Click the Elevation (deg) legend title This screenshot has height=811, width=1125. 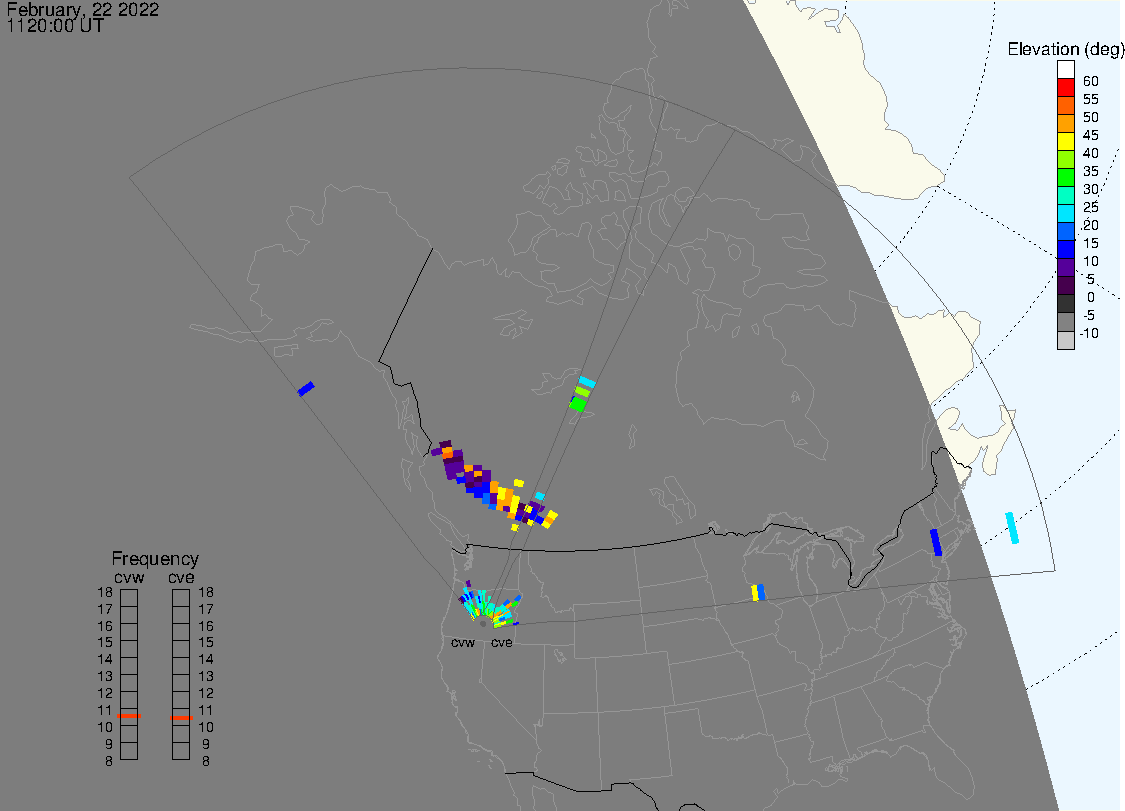[1065, 49]
